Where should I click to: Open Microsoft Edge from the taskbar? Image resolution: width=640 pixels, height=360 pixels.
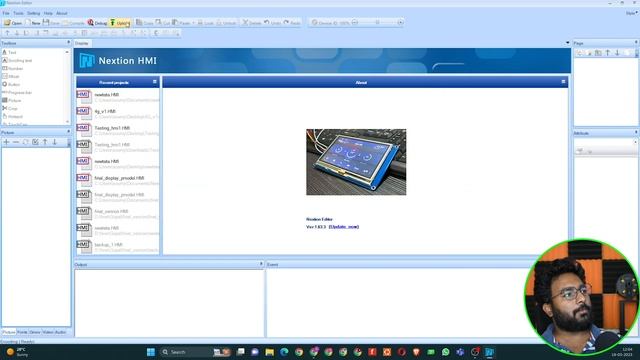[284, 352]
